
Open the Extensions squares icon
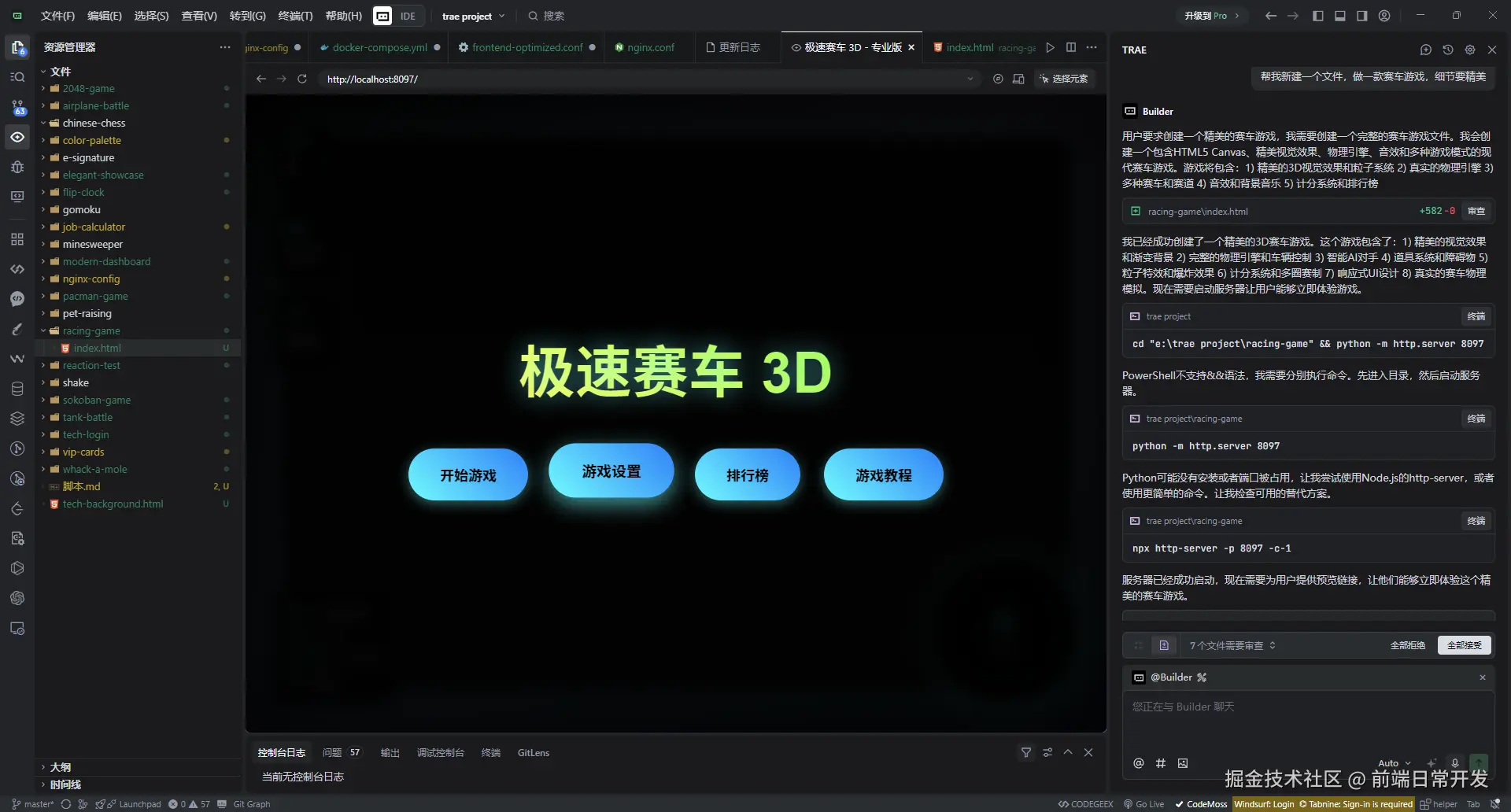click(x=17, y=239)
